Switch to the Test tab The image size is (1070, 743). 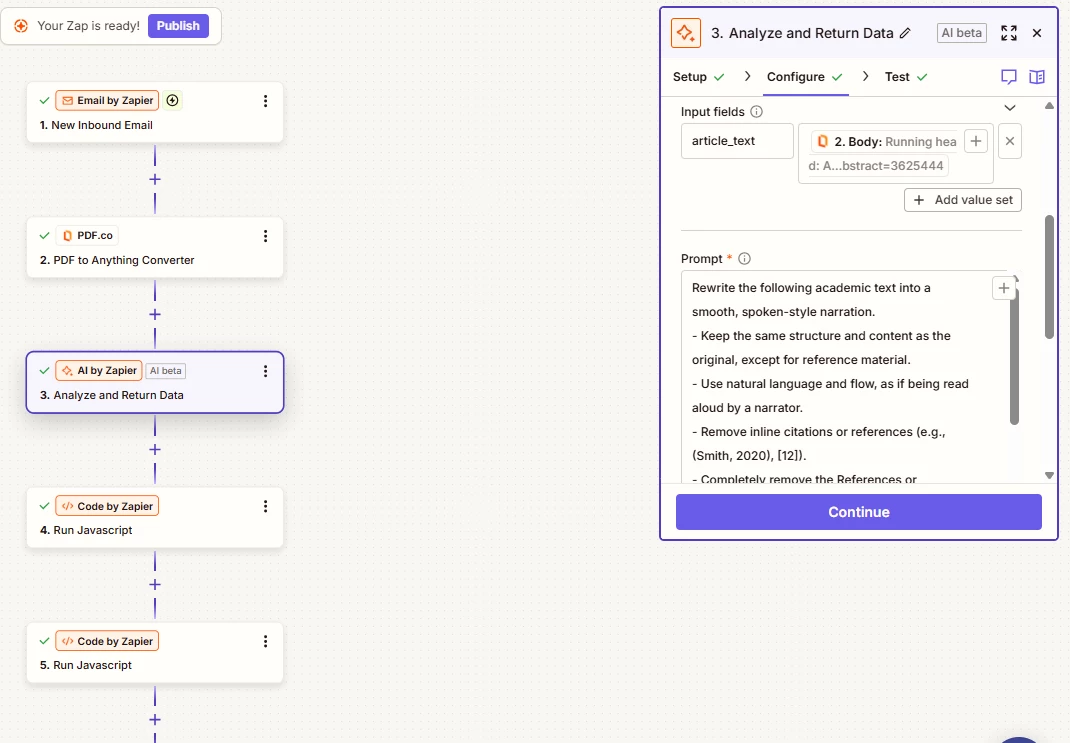(x=906, y=77)
